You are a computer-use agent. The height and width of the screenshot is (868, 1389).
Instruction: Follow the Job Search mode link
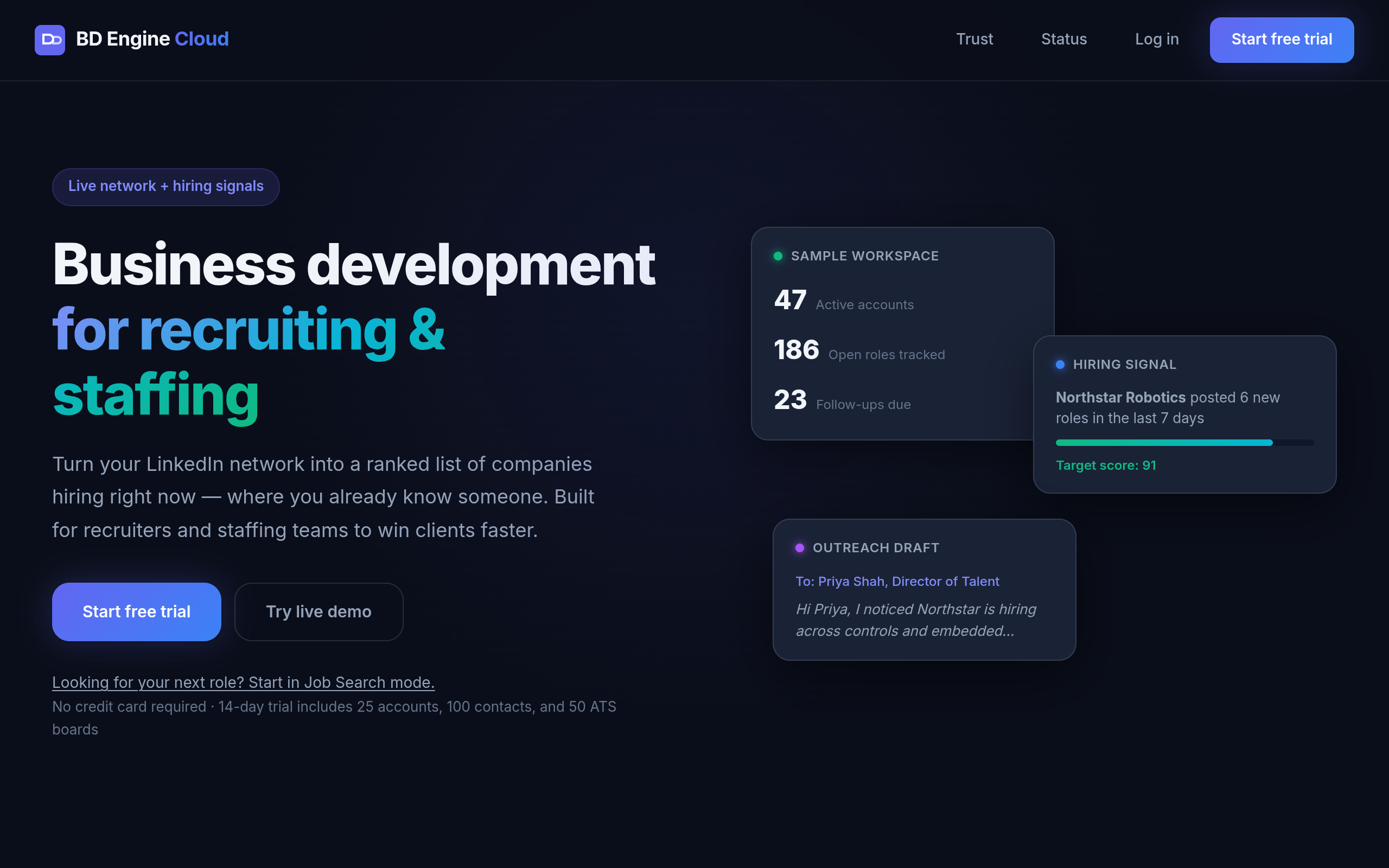[244, 682]
